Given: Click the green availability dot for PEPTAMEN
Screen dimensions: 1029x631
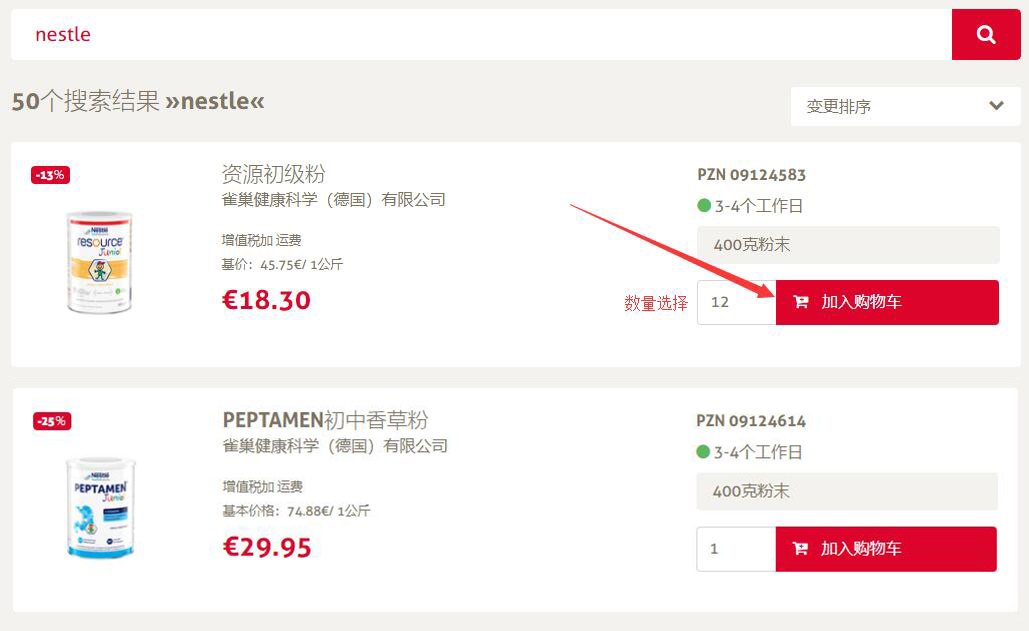Looking at the screenshot, I should pyautogui.click(x=703, y=451).
